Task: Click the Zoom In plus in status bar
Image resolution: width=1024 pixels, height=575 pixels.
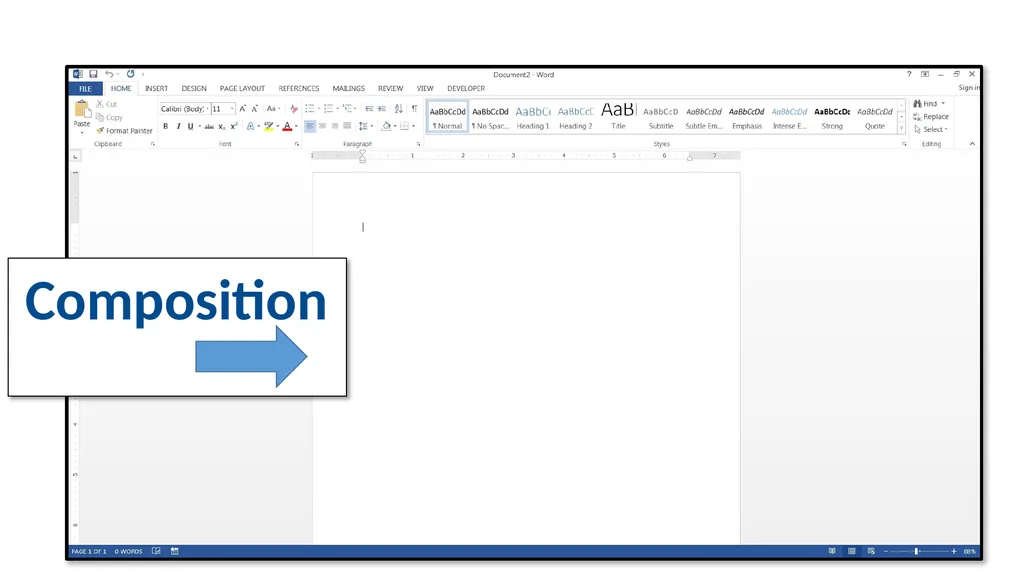Action: pos(954,551)
